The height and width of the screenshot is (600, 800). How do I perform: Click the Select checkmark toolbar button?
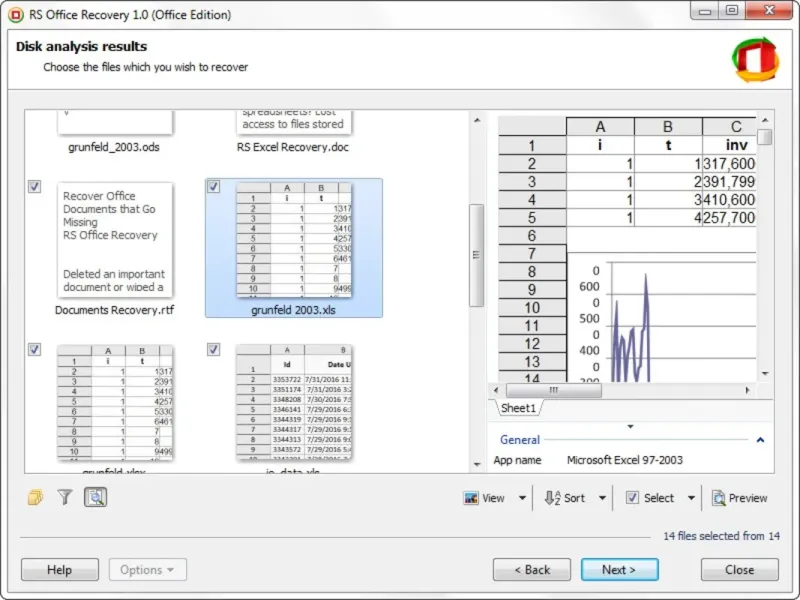point(650,498)
